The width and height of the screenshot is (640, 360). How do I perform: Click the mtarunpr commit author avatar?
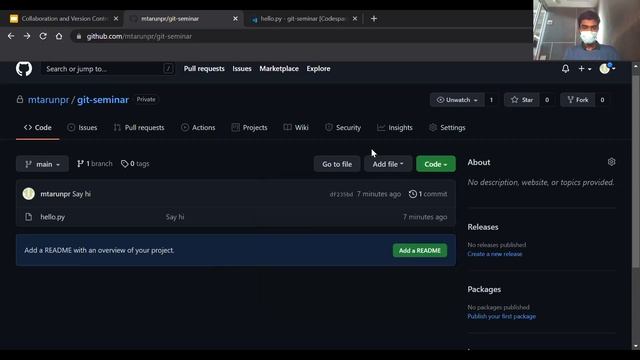pyautogui.click(x=29, y=193)
